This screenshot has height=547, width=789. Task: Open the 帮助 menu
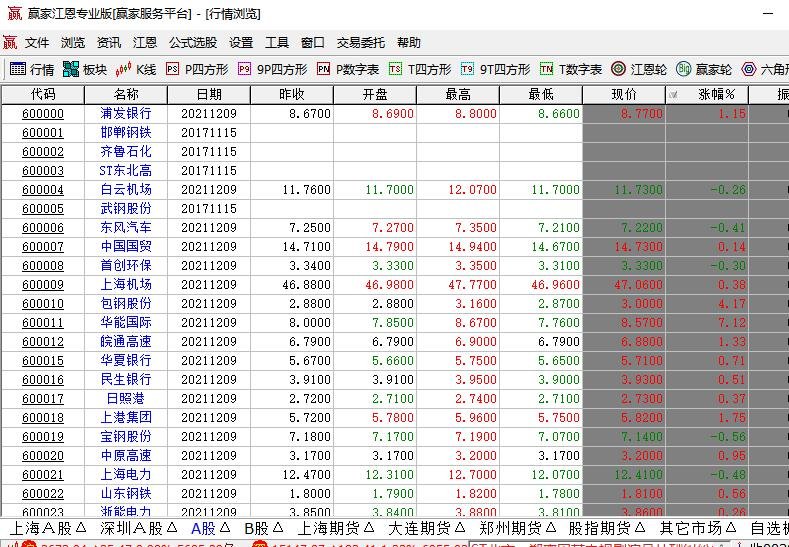409,43
